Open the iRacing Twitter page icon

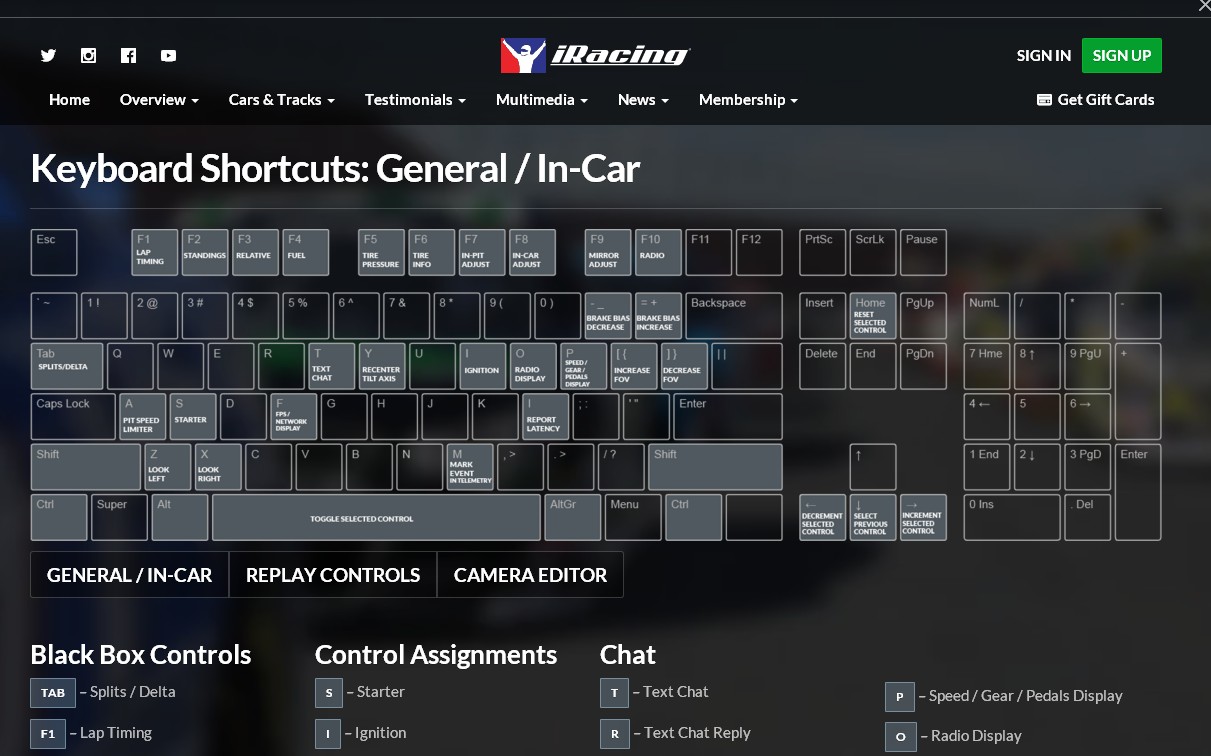click(x=48, y=56)
